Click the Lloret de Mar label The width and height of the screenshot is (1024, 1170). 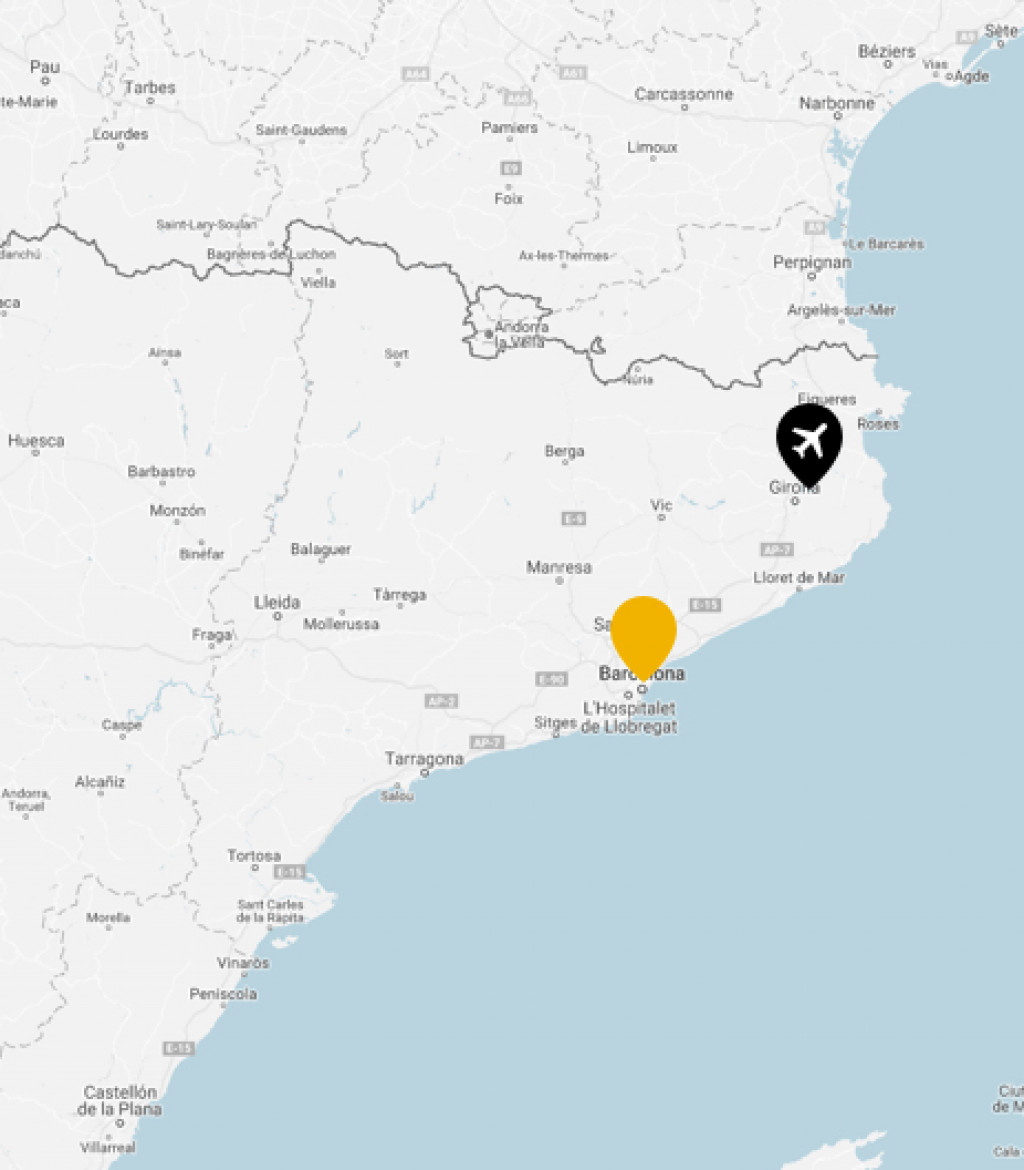click(x=799, y=578)
